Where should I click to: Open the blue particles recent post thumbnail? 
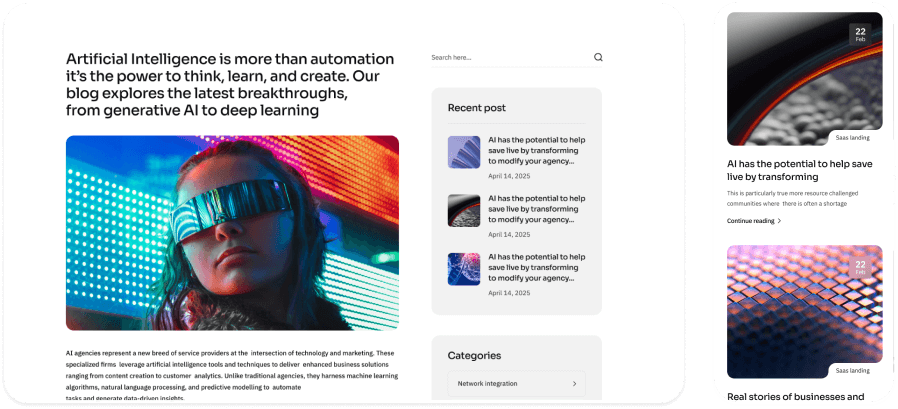(464, 268)
